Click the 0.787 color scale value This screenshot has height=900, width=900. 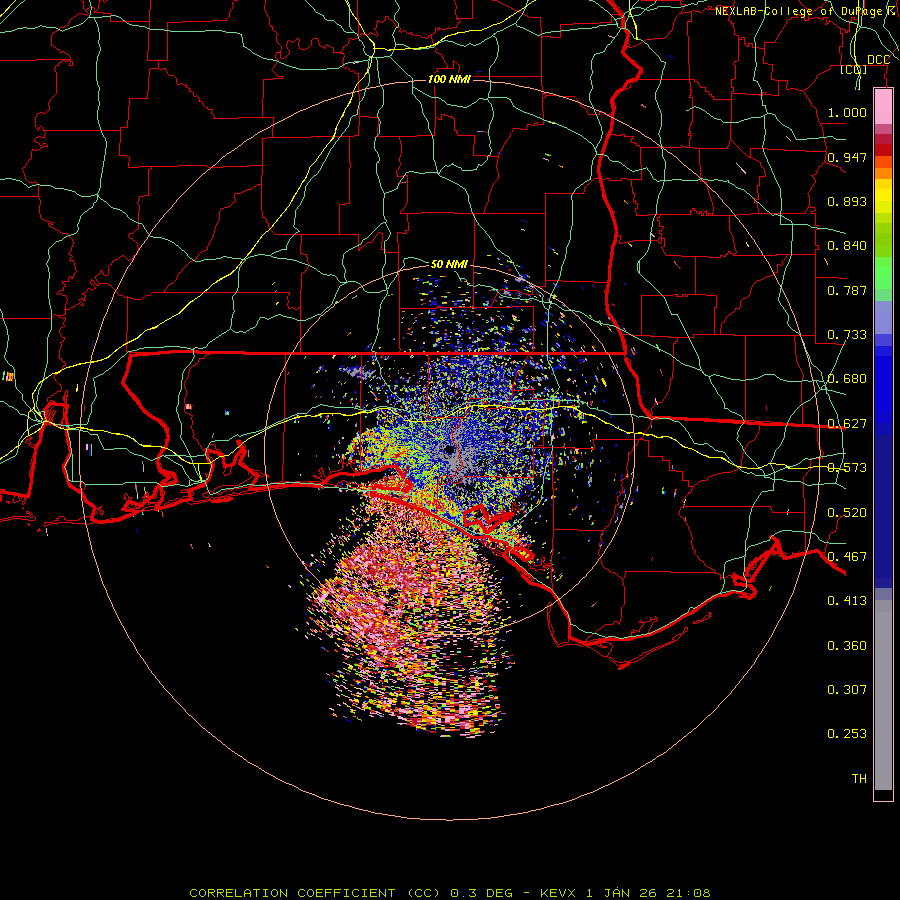(847, 290)
